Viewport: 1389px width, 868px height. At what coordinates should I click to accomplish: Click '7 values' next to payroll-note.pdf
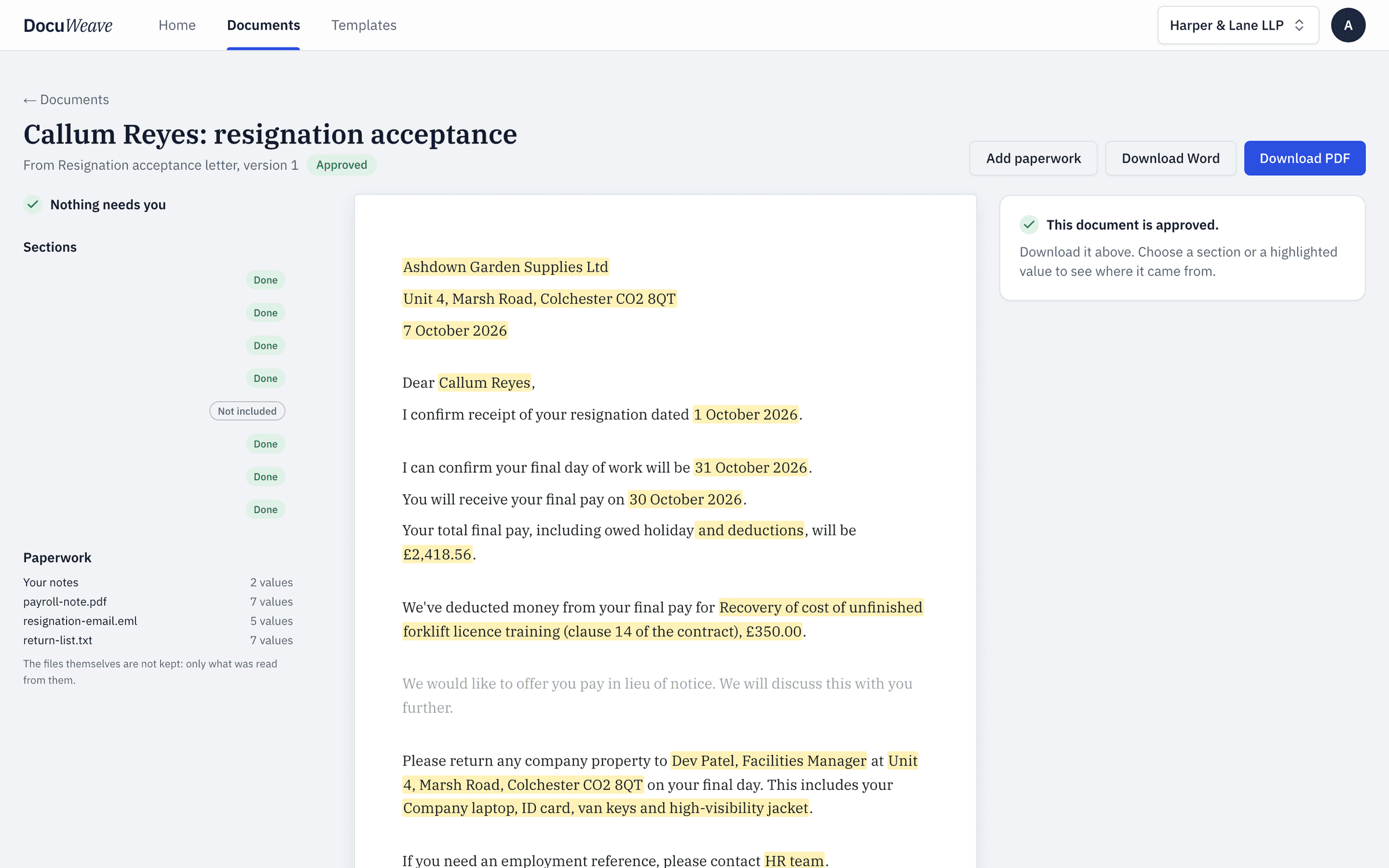coord(271,601)
